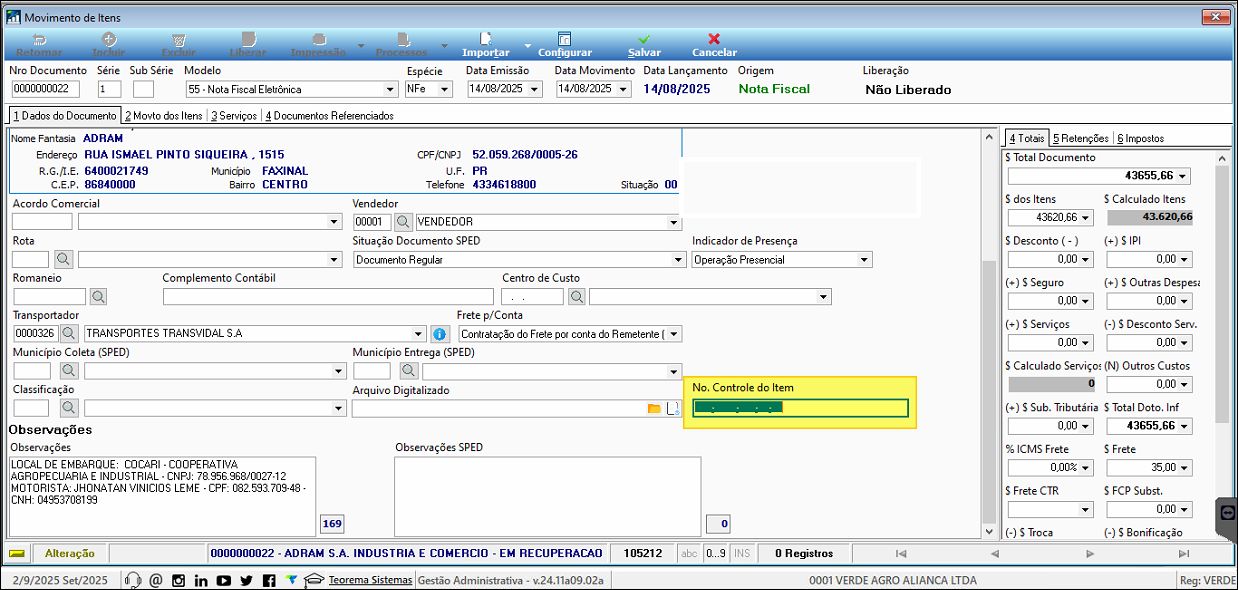The image size is (1238, 590).
Task: Expand the Vendedor name dropdown
Action: 674,222
